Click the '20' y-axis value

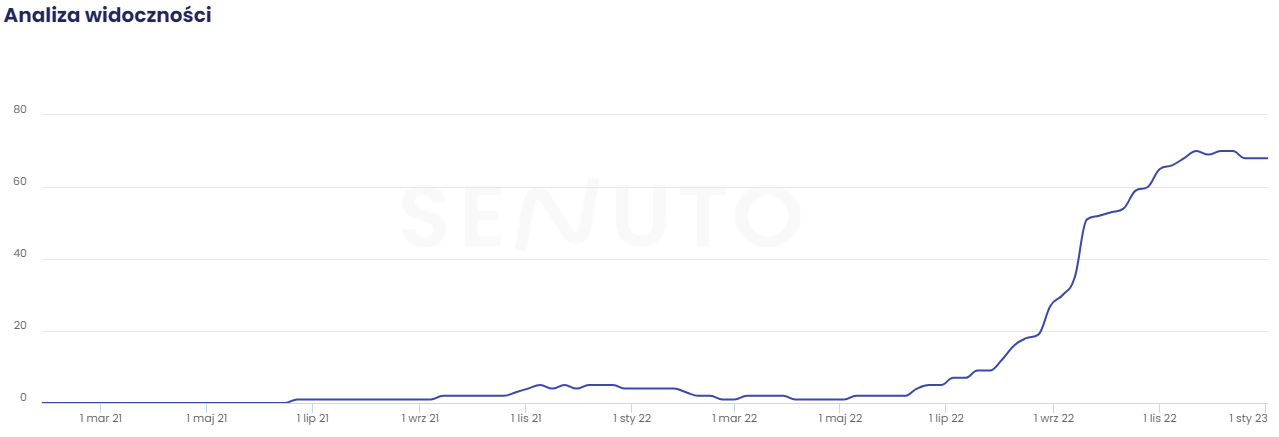(x=19, y=326)
